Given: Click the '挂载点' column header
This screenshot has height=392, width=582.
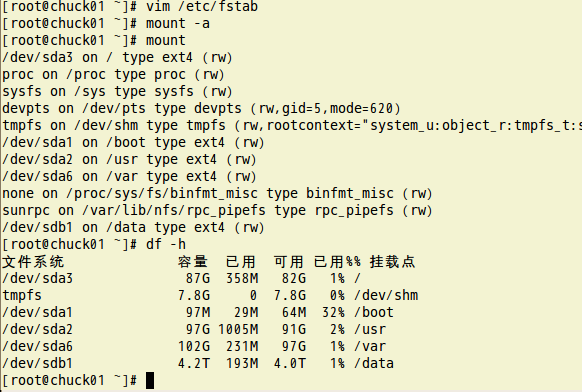Looking at the screenshot, I should coord(392,262).
